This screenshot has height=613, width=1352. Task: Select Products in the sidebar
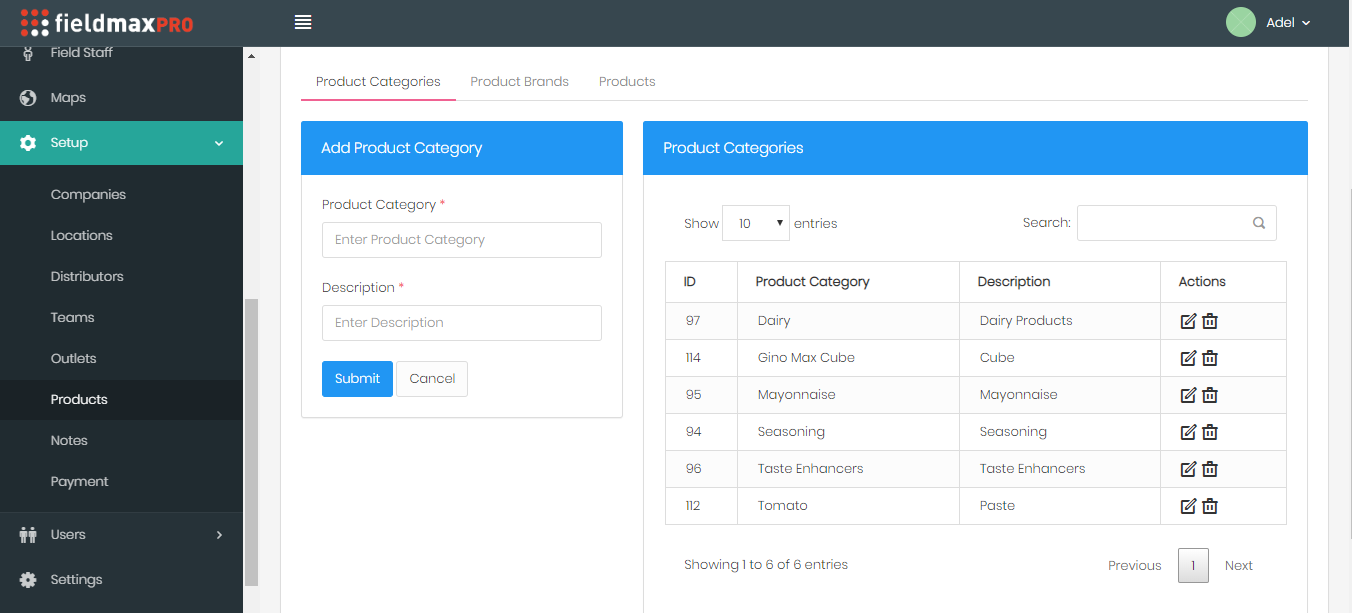121,400
